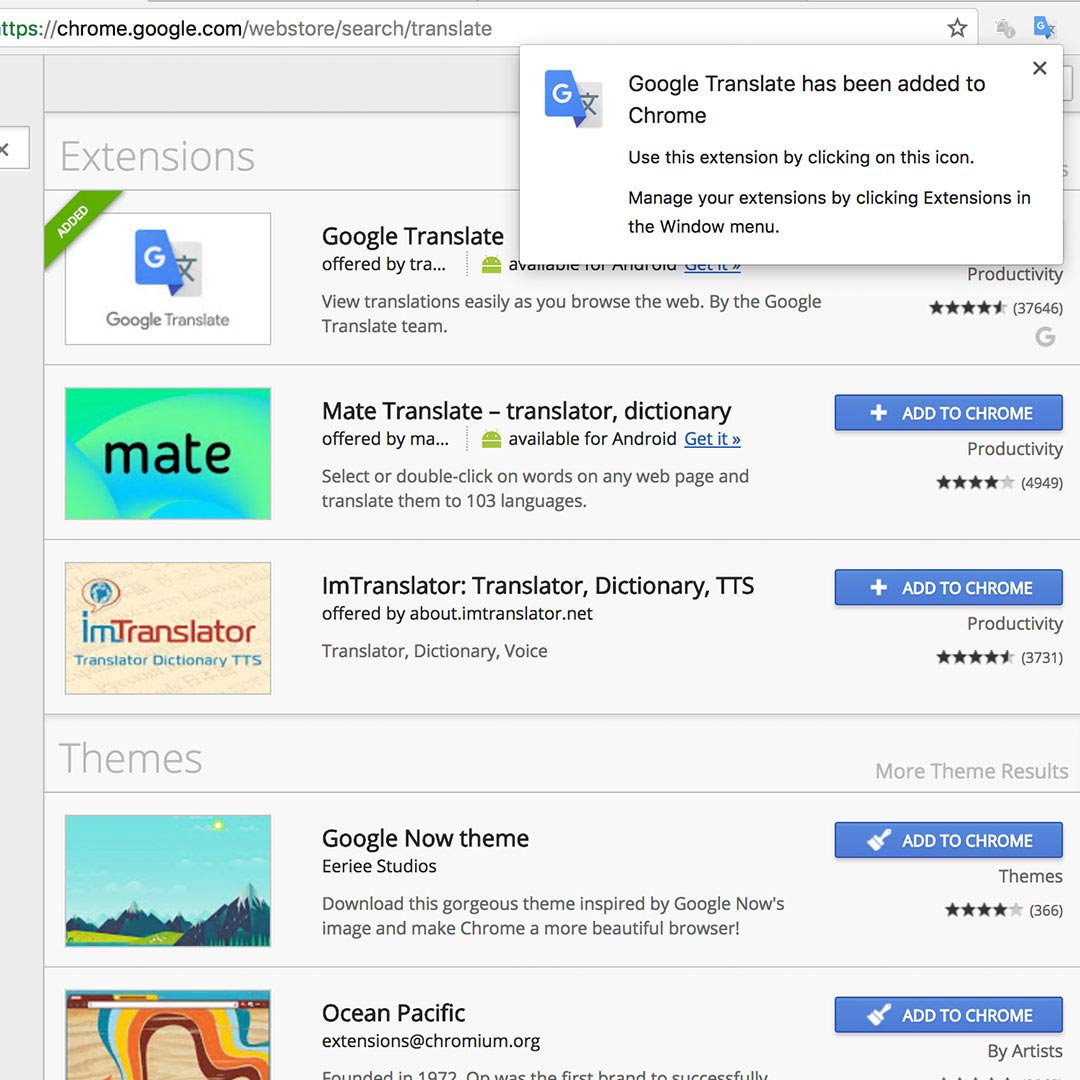Open ImTranslator: Translator, Dictionary, TTS title
1080x1080 pixels.
pos(538,585)
